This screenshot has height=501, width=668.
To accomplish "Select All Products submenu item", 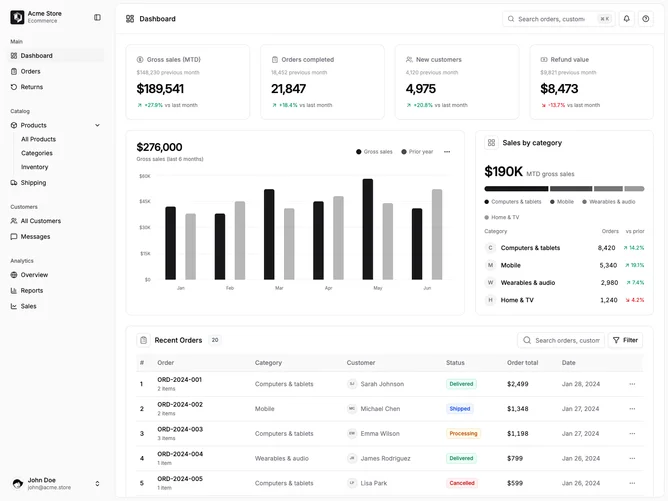I will click(38, 139).
